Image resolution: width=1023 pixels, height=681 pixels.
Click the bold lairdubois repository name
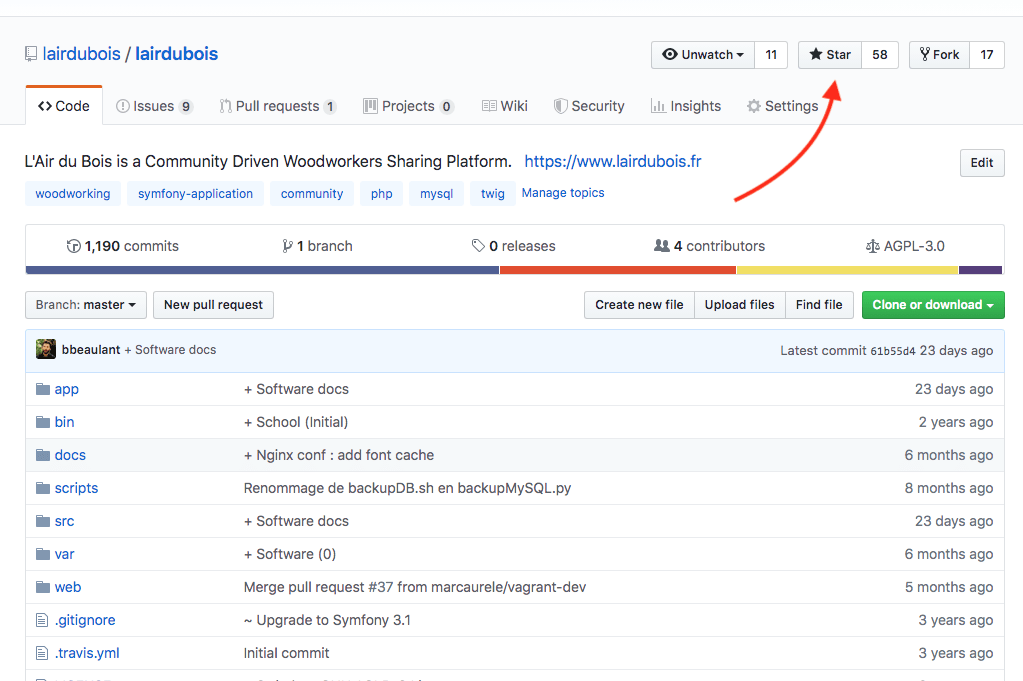point(177,54)
